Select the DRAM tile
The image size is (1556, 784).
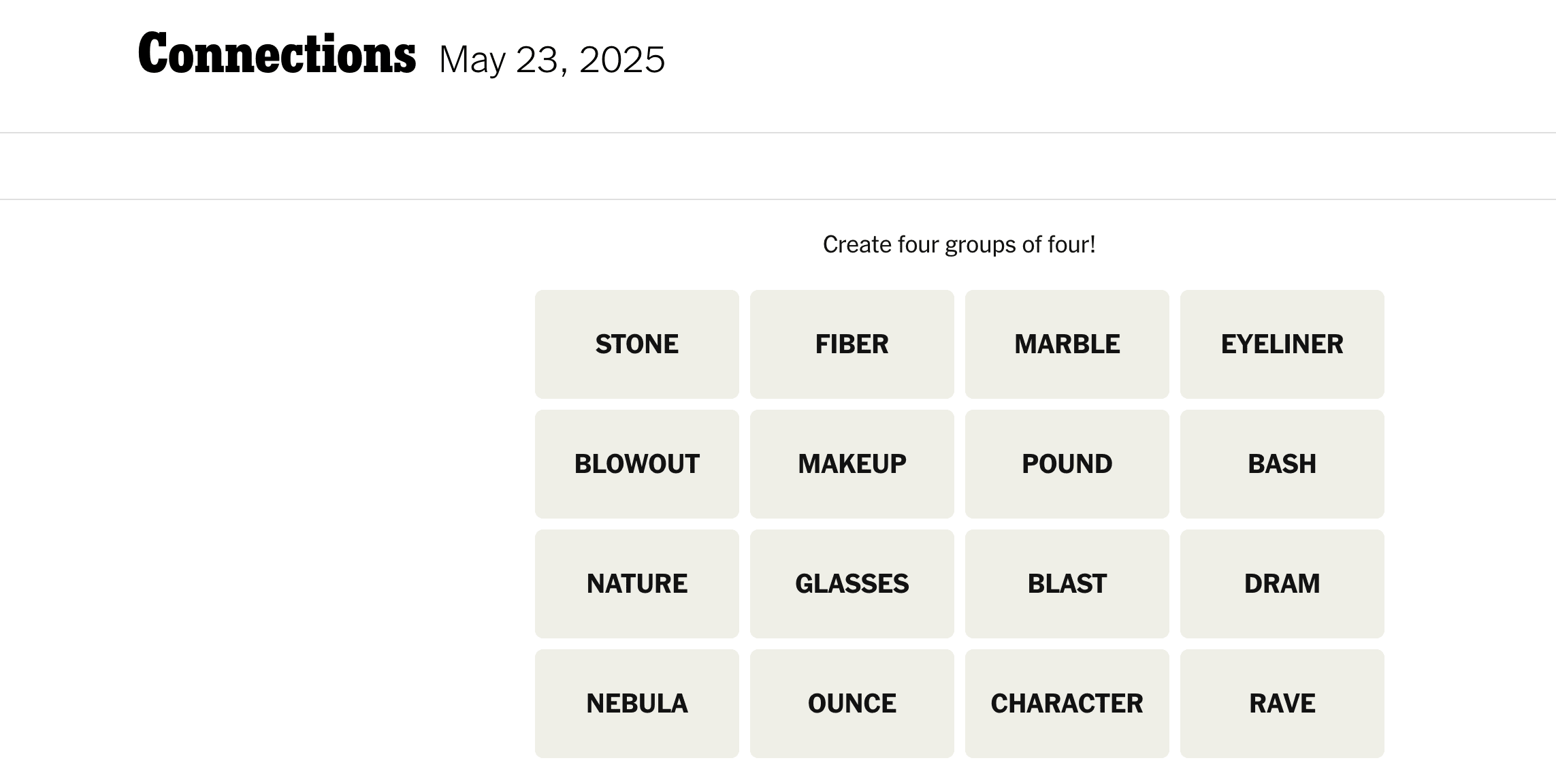tap(1282, 583)
